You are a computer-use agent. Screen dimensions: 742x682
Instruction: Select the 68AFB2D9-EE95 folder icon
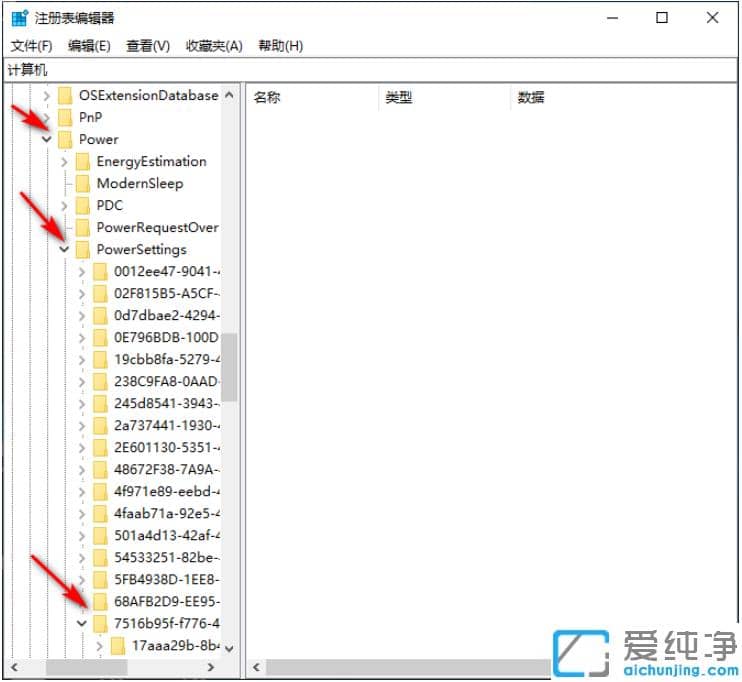pyautogui.click(x=100, y=602)
